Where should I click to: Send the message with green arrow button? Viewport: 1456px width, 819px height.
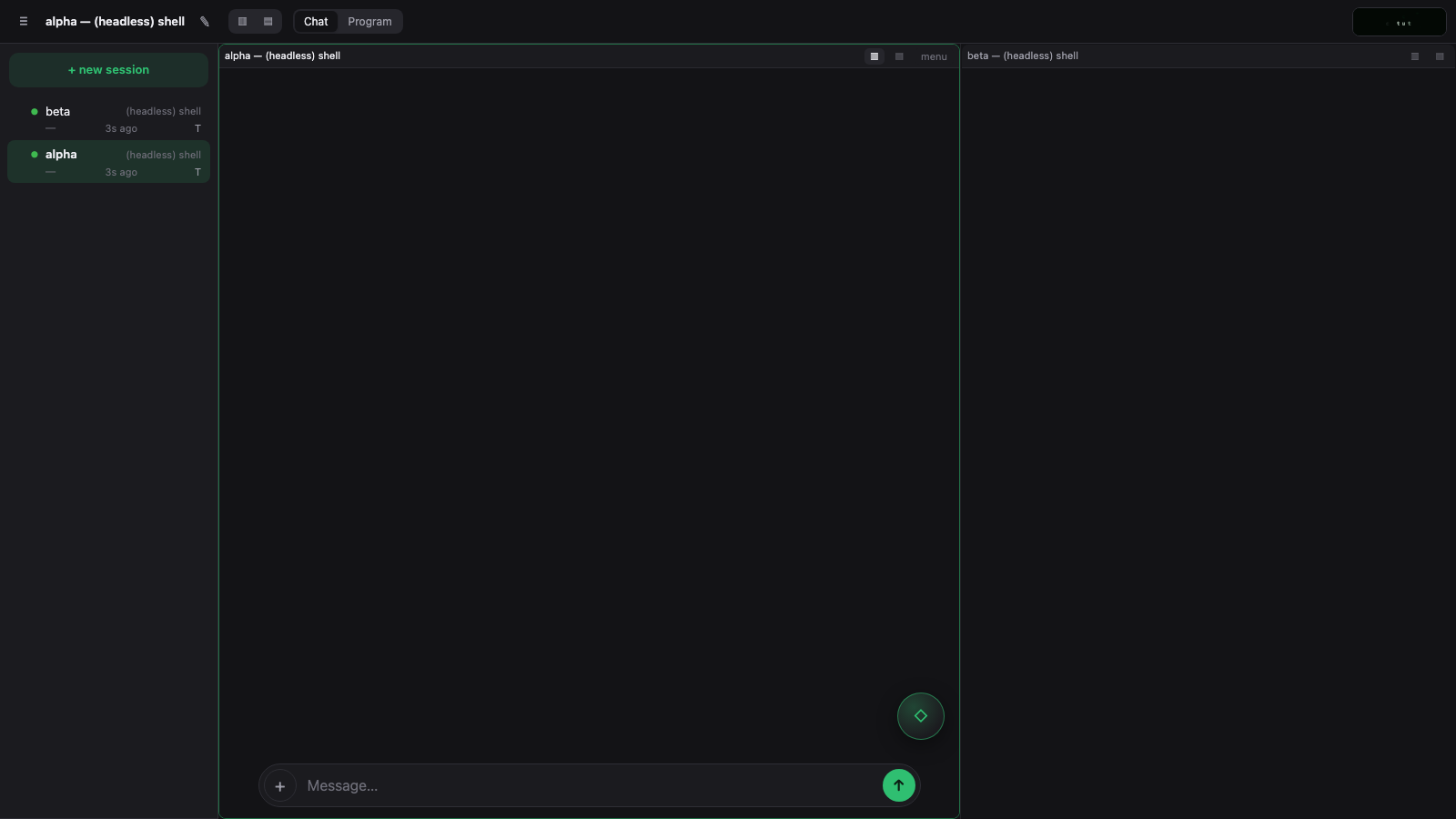pyautogui.click(x=899, y=785)
